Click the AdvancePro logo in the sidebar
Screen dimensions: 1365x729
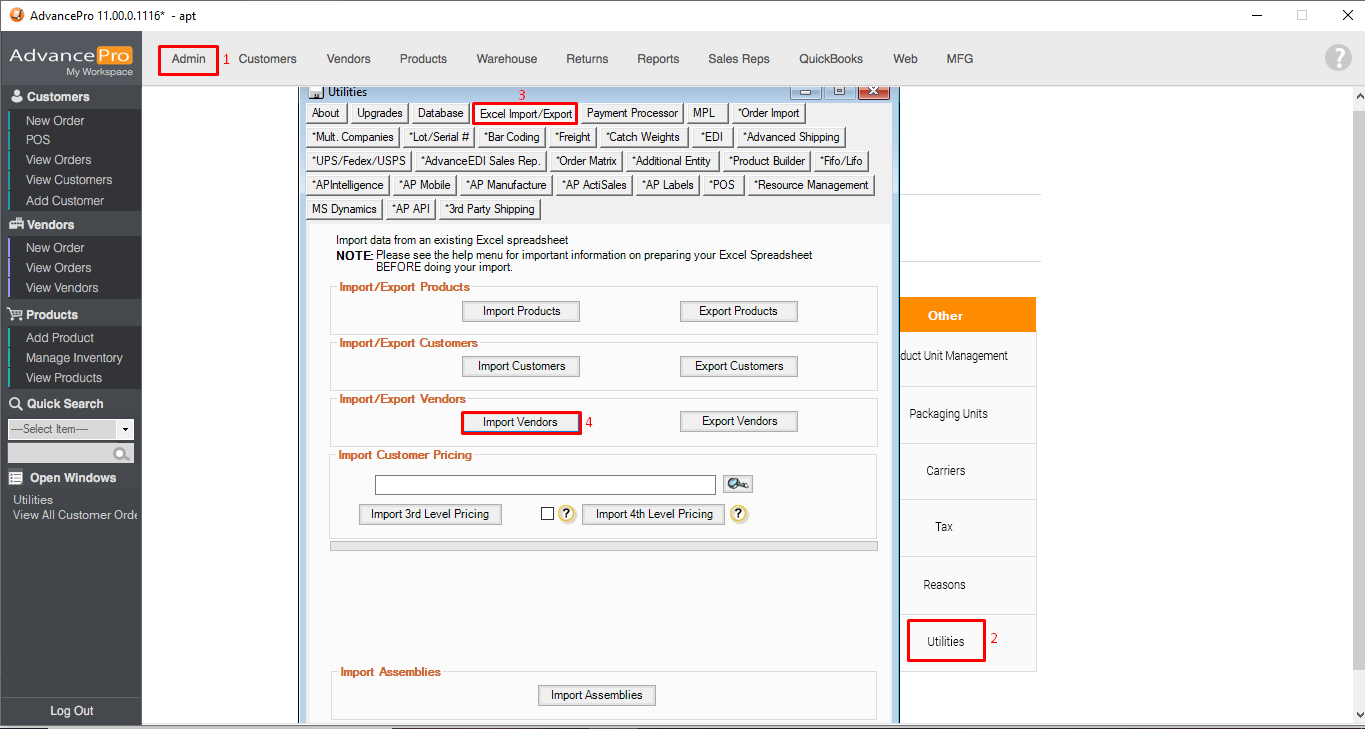[70, 59]
